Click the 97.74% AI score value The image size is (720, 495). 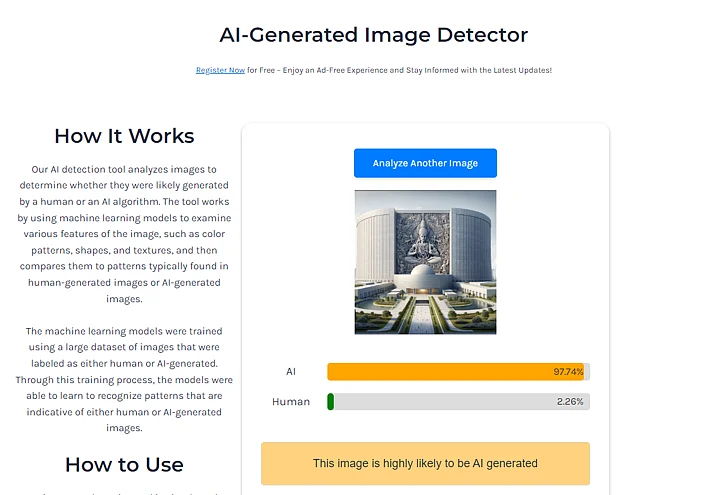point(568,372)
